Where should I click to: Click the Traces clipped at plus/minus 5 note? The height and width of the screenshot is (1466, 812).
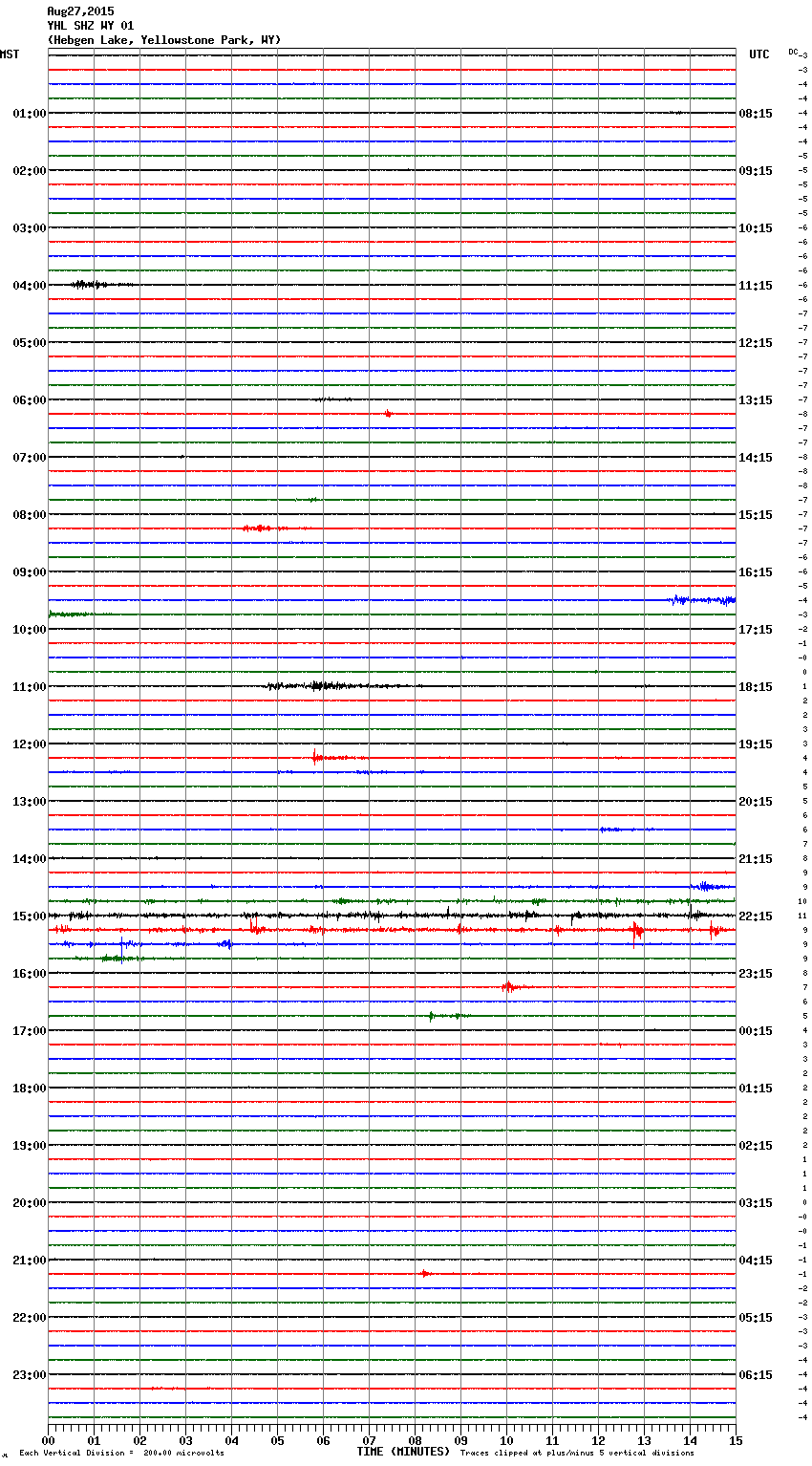tap(577, 1453)
